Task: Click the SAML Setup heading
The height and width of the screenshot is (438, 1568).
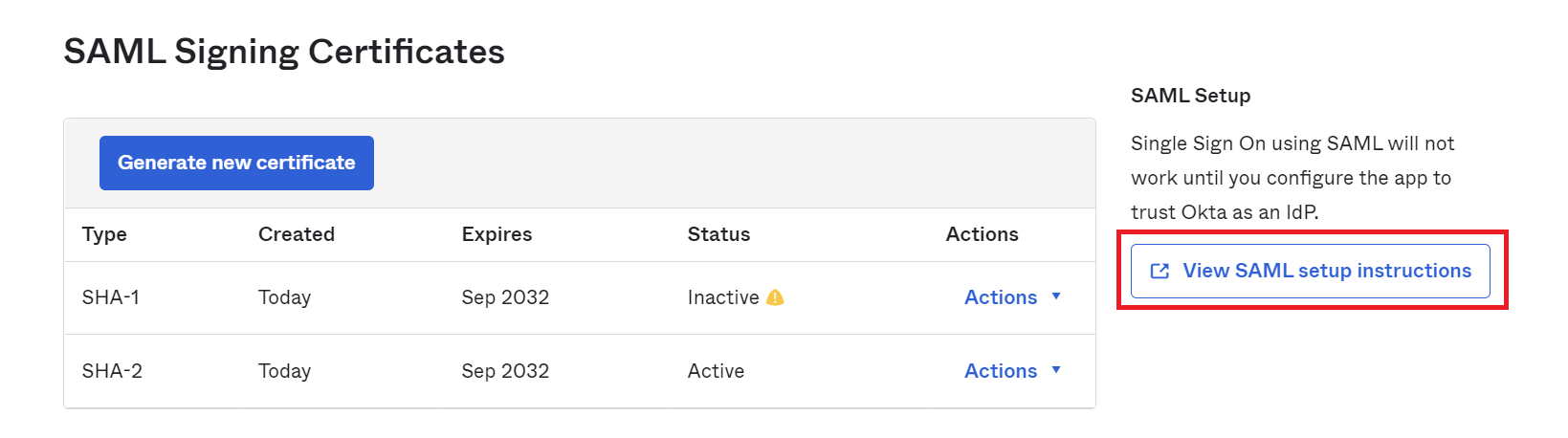Action: 1190,96
